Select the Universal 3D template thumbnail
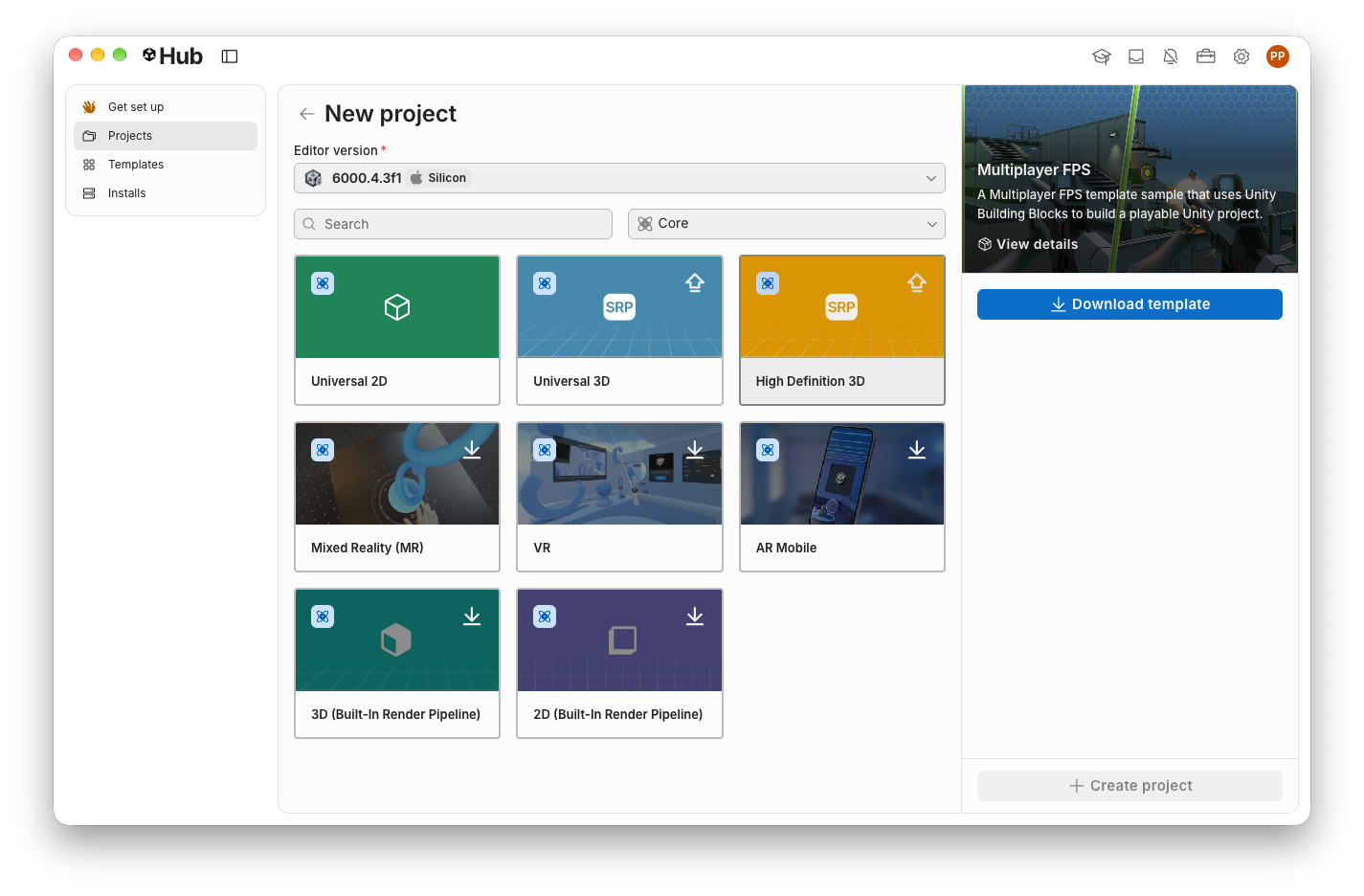 [619, 307]
